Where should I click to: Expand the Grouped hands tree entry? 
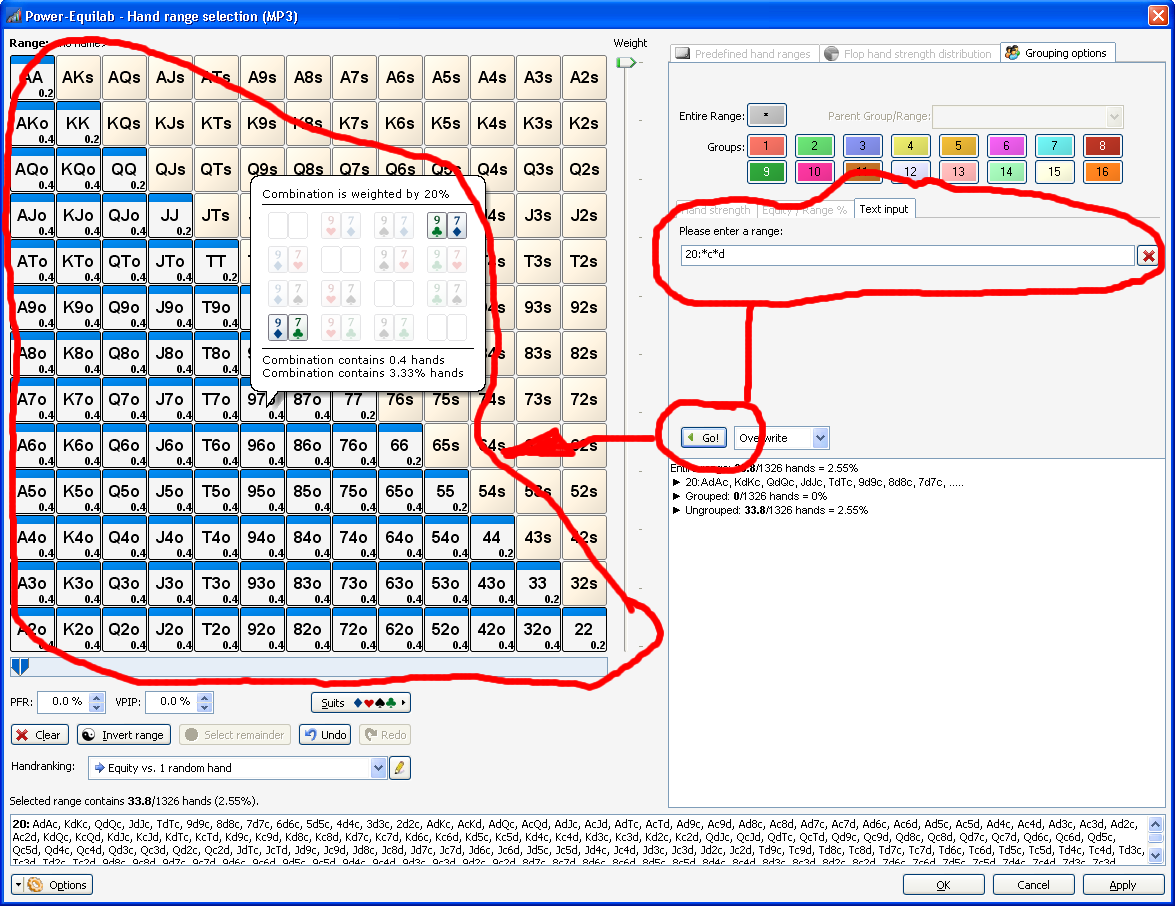(x=677, y=497)
